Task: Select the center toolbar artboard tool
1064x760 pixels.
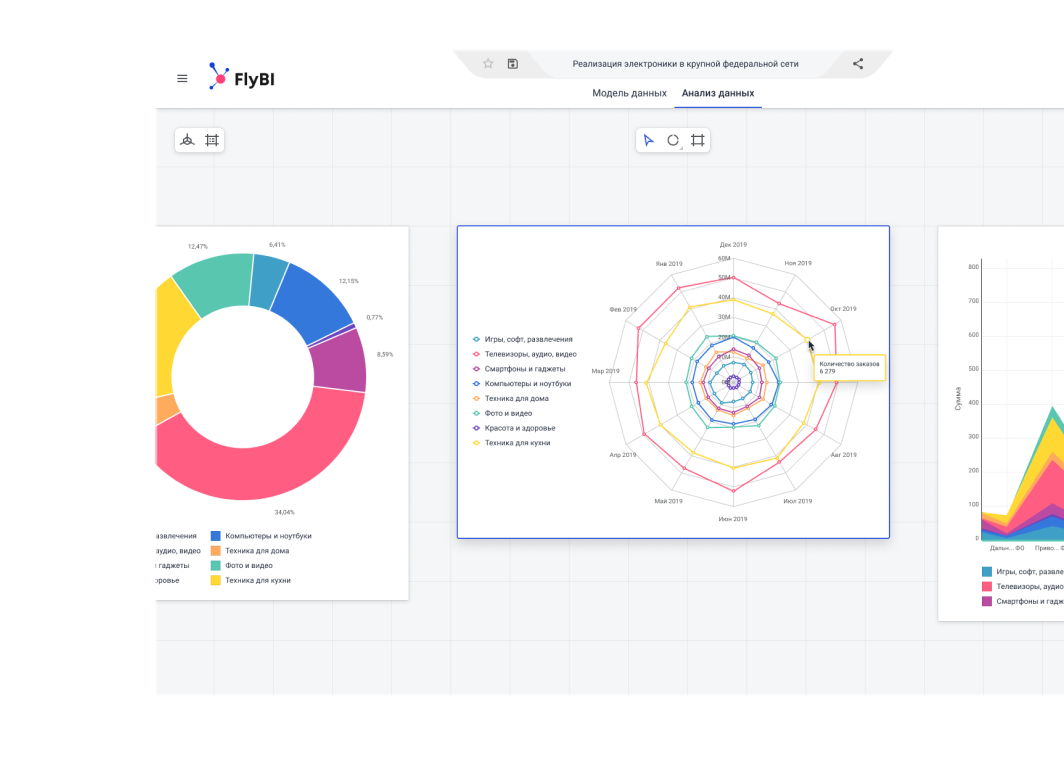Action: (698, 140)
